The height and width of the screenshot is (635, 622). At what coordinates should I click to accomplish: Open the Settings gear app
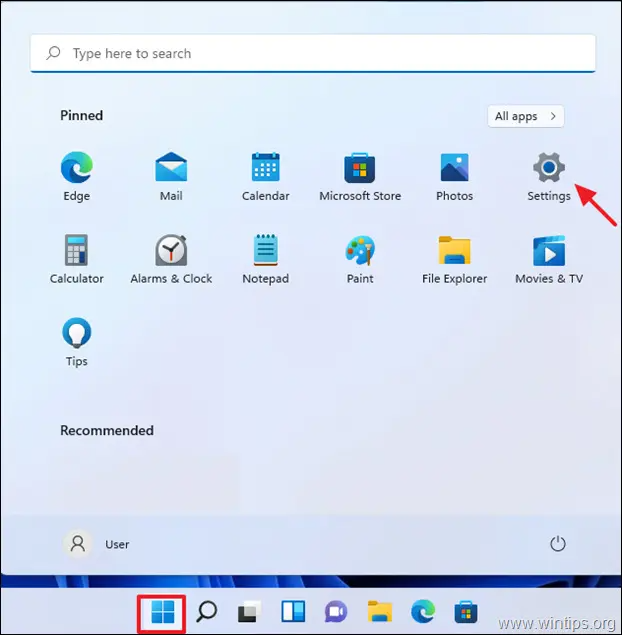pos(549,176)
